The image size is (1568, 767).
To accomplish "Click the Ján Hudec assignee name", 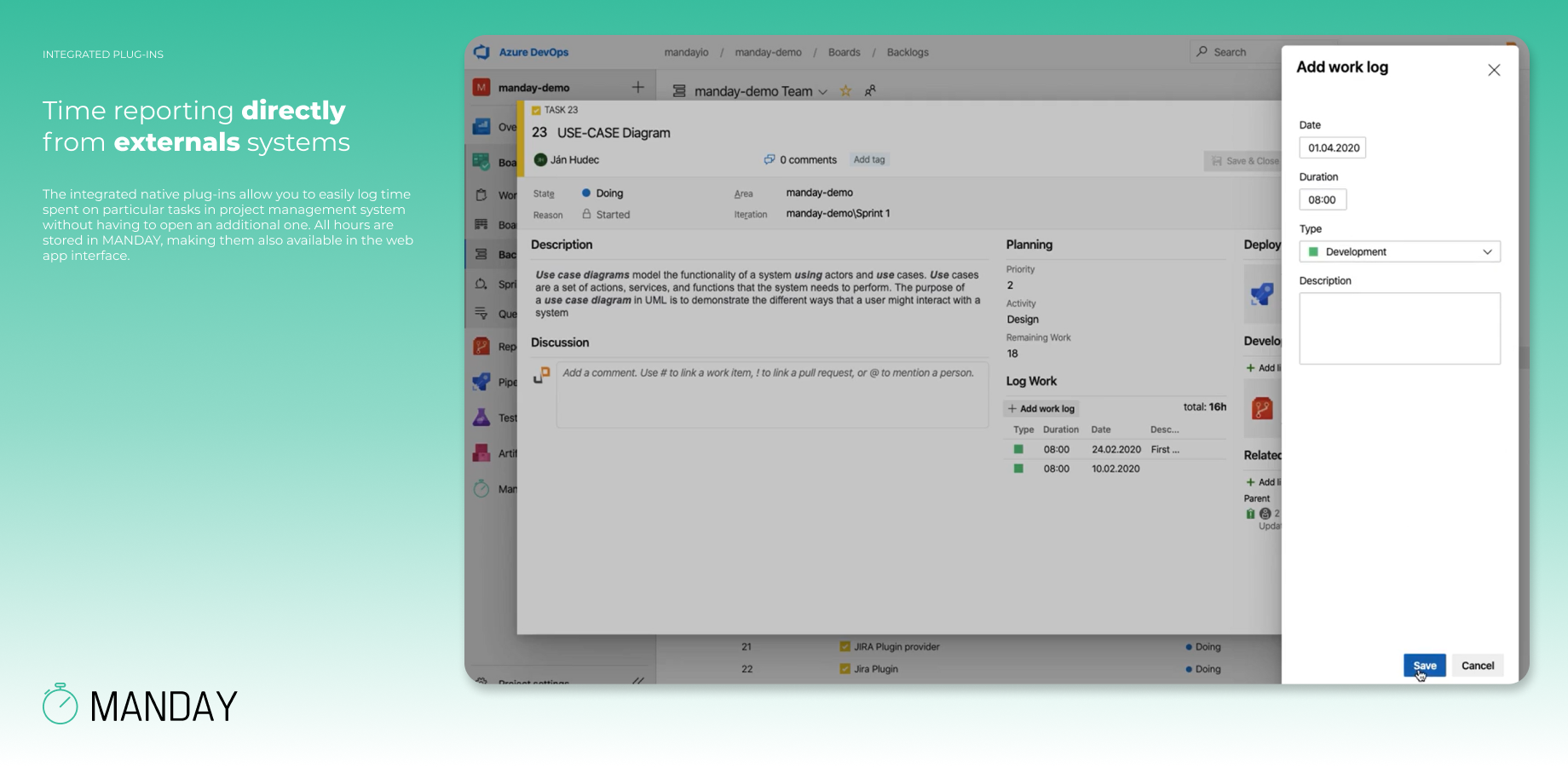I will pyautogui.click(x=574, y=159).
